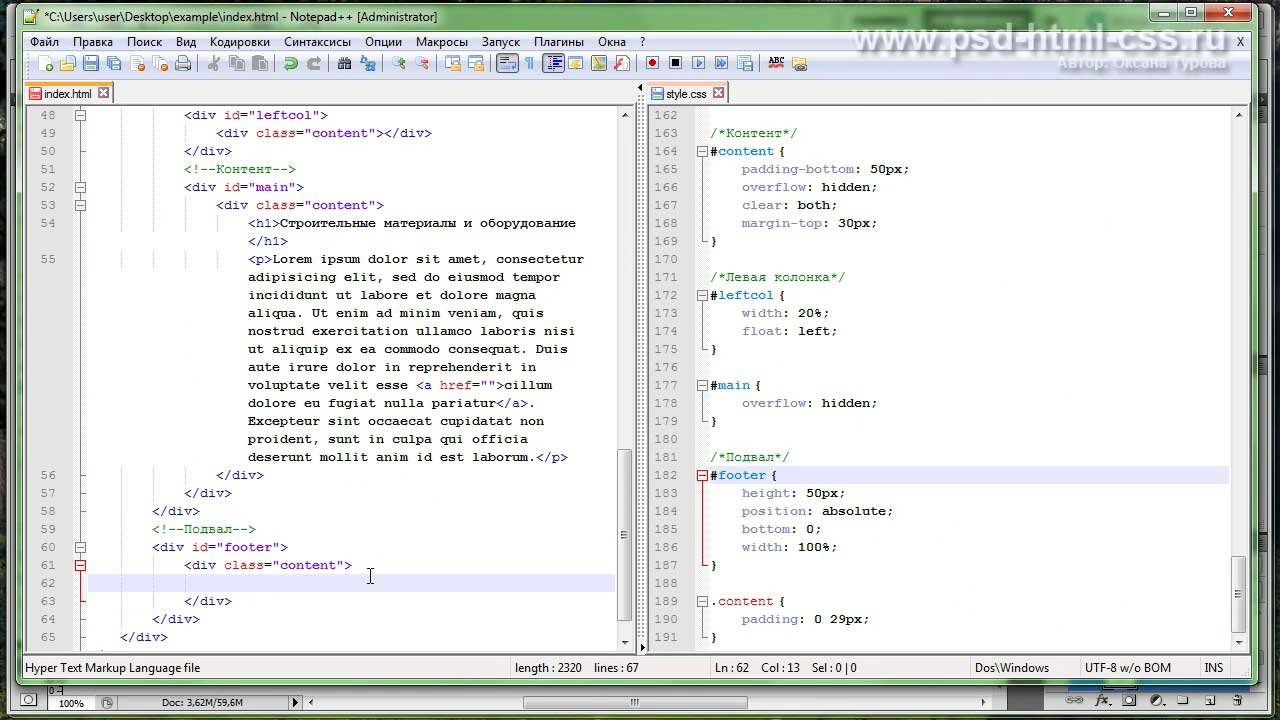Open Find with the binoculars icon
Screen dimensions: 1280x720
(x=345, y=63)
